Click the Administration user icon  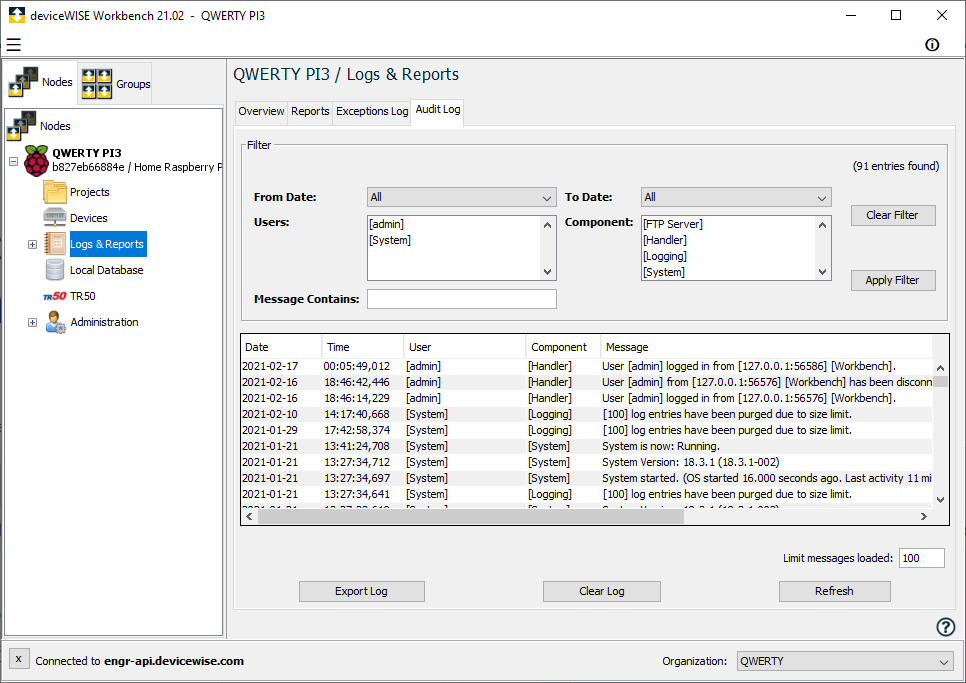pyautogui.click(x=55, y=322)
